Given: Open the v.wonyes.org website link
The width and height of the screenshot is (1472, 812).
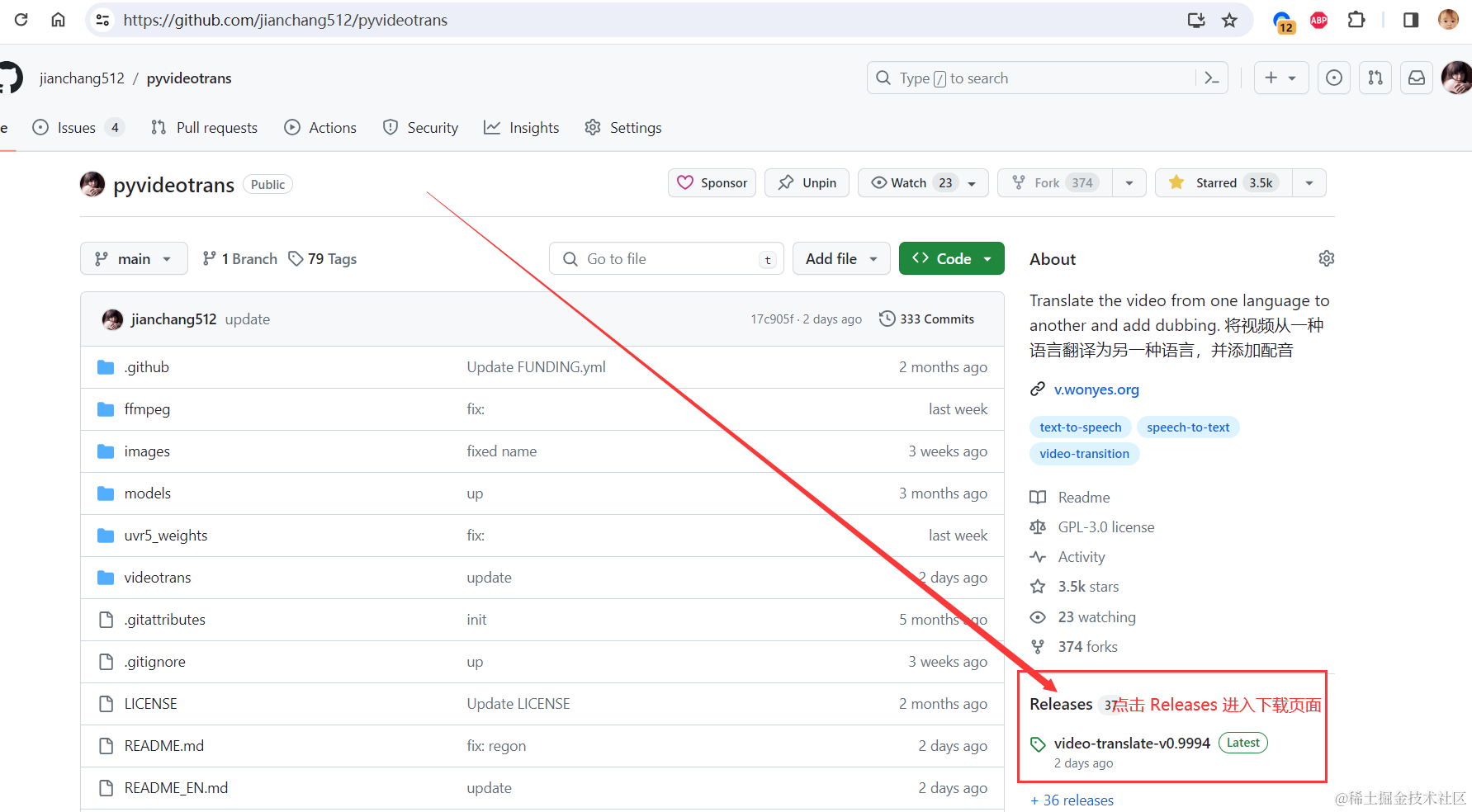Looking at the screenshot, I should tap(1096, 389).
